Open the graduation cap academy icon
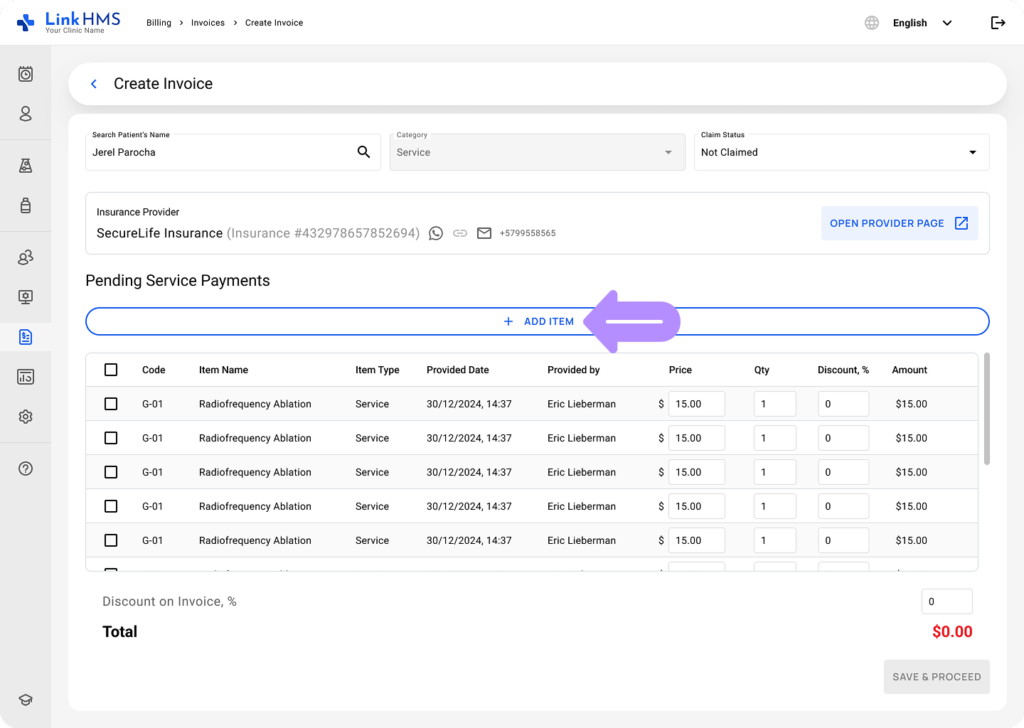 (x=25, y=700)
